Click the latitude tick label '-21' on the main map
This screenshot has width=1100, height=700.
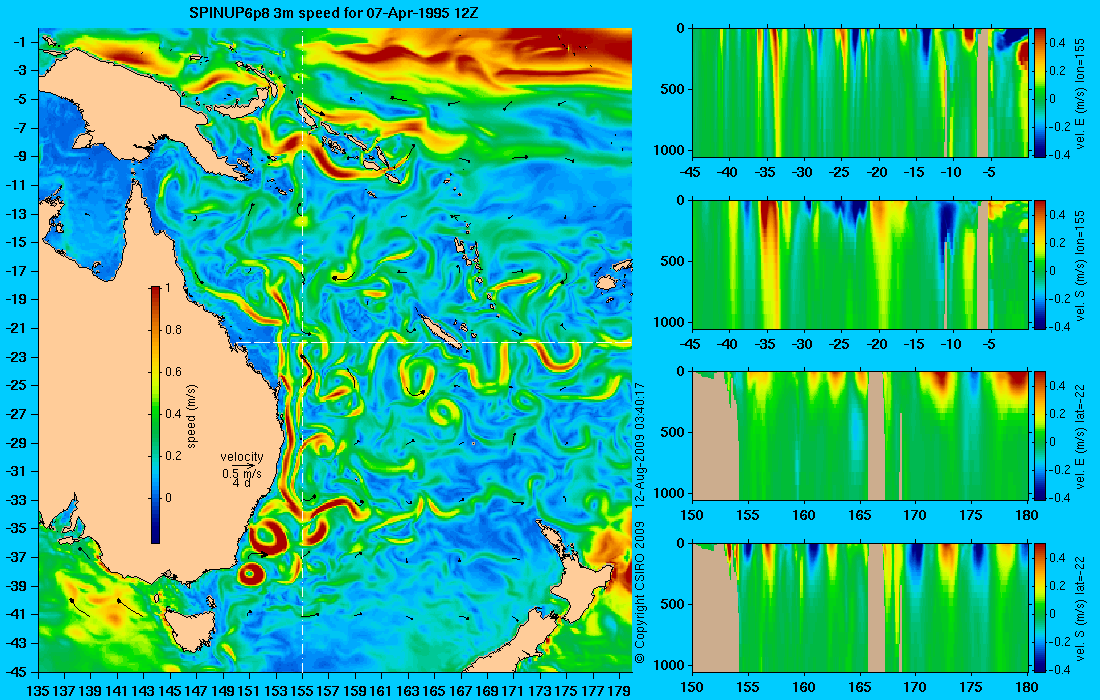(17, 328)
